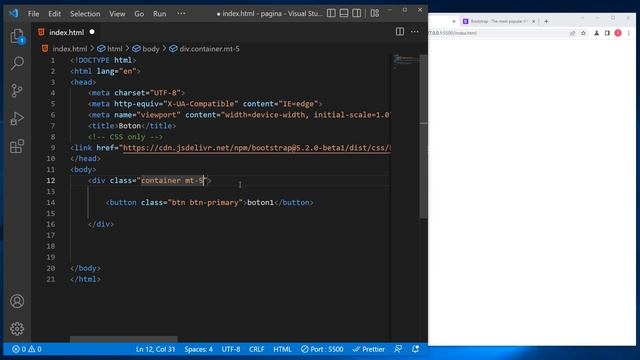Open the File menu
Image resolution: width=640 pixels, height=360 pixels.
pos(33,13)
